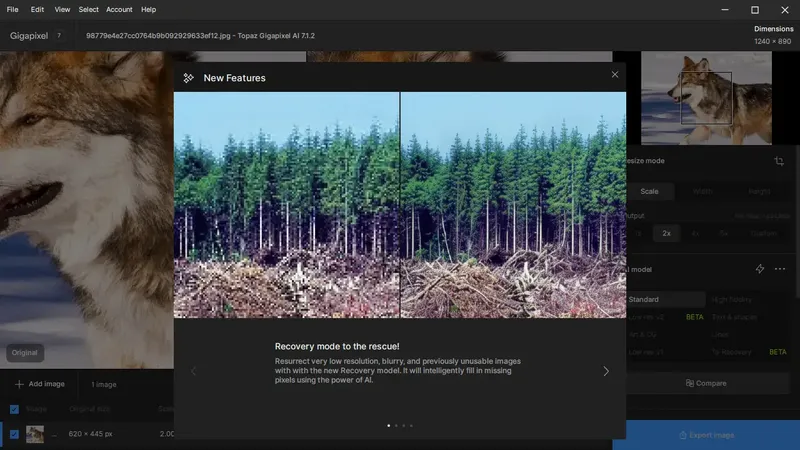Screen dimensions: 800x450
Task: Open the File menu
Action: click(x=12, y=10)
